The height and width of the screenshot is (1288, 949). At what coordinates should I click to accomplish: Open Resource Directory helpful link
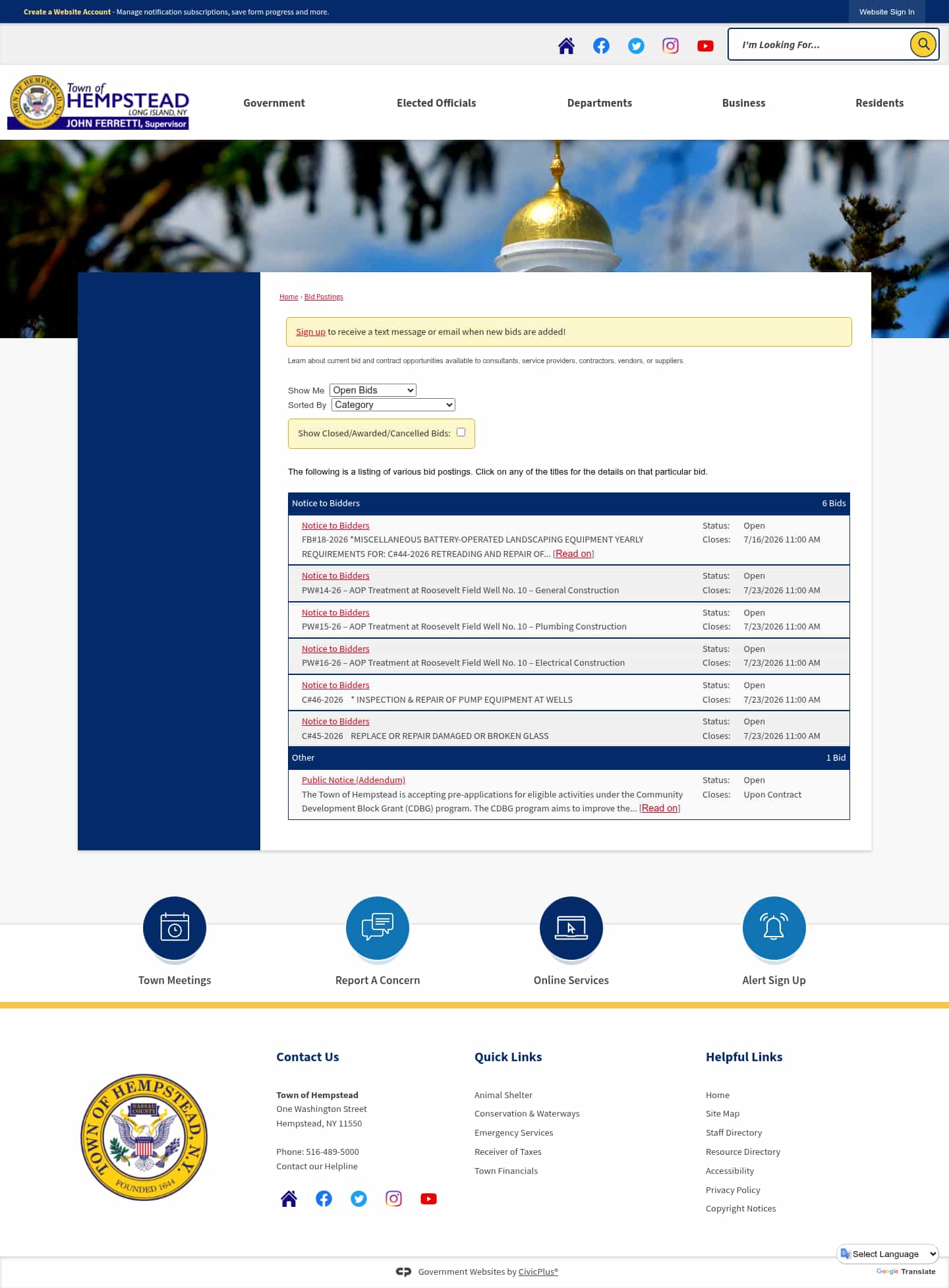coord(743,1152)
